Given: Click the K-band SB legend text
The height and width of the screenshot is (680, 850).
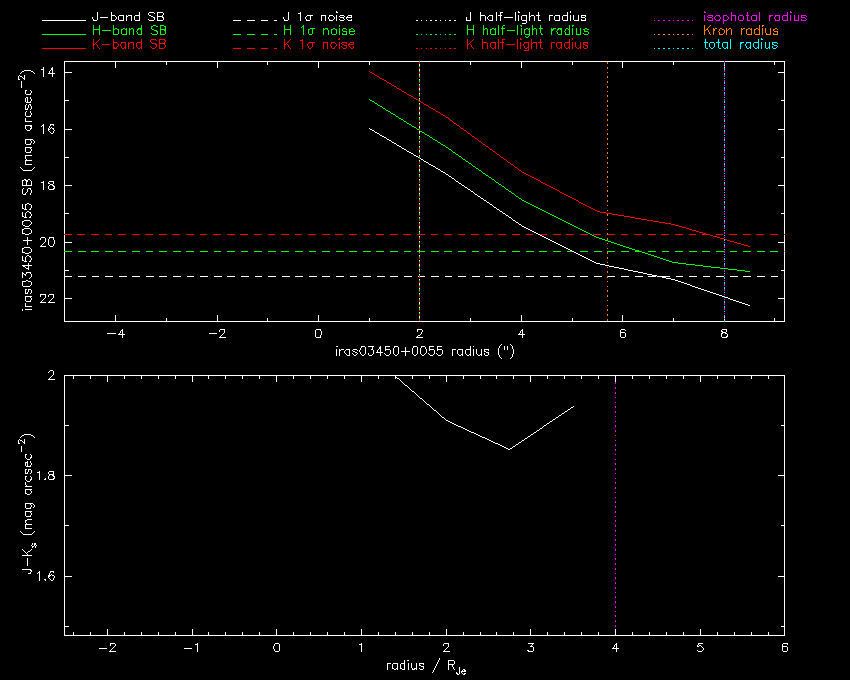Looking at the screenshot, I should click(x=135, y=45).
